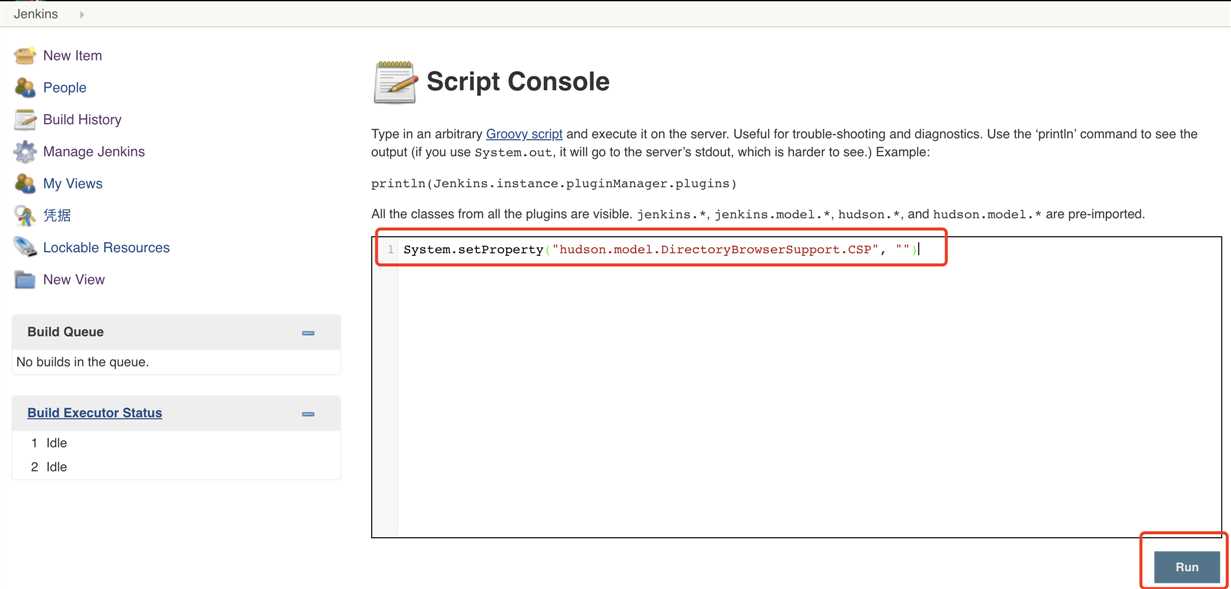
Task: Click the People icon in sidebar
Action: (25, 87)
